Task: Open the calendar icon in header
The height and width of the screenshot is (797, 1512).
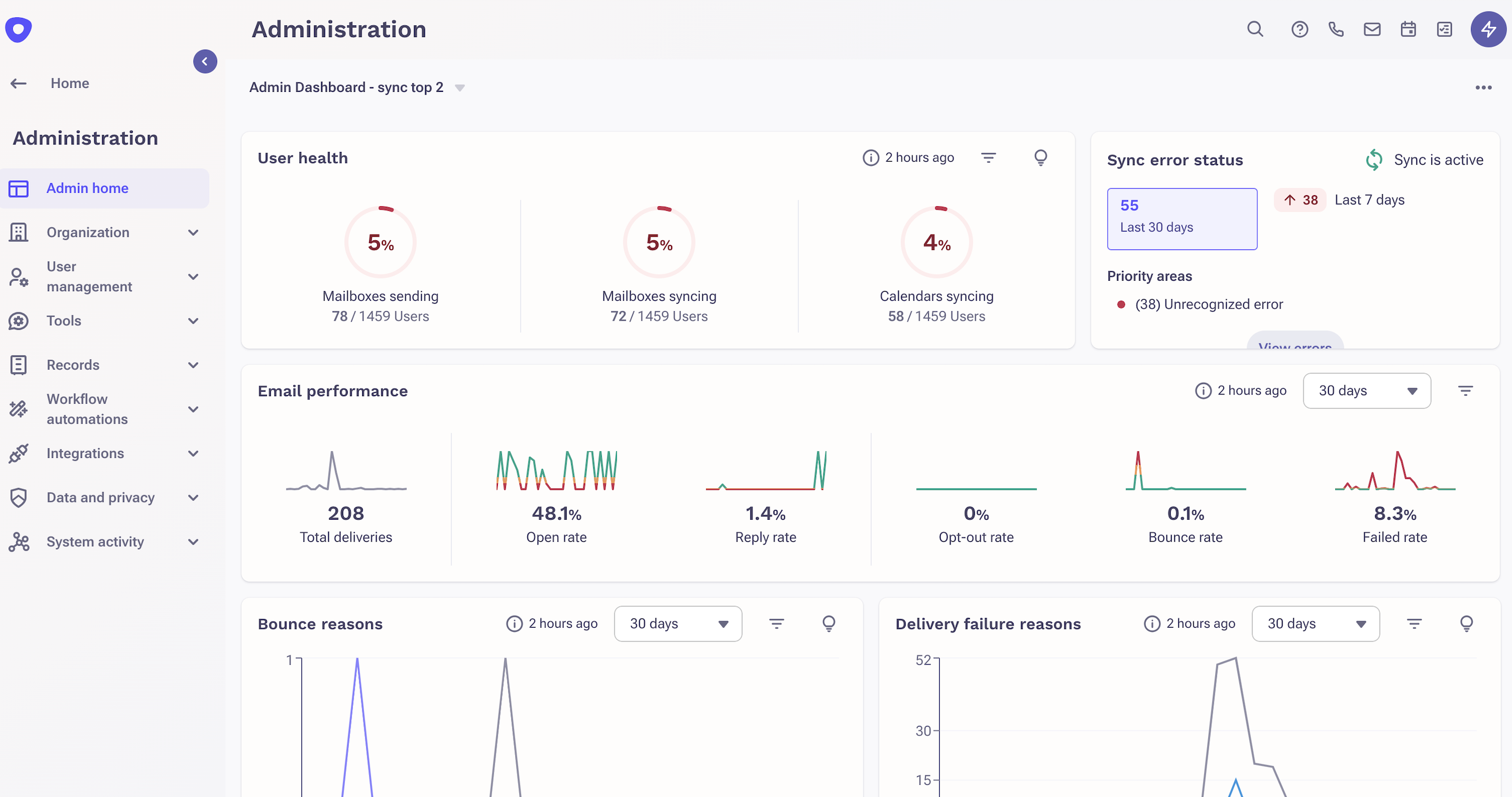Action: tap(1408, 29)
